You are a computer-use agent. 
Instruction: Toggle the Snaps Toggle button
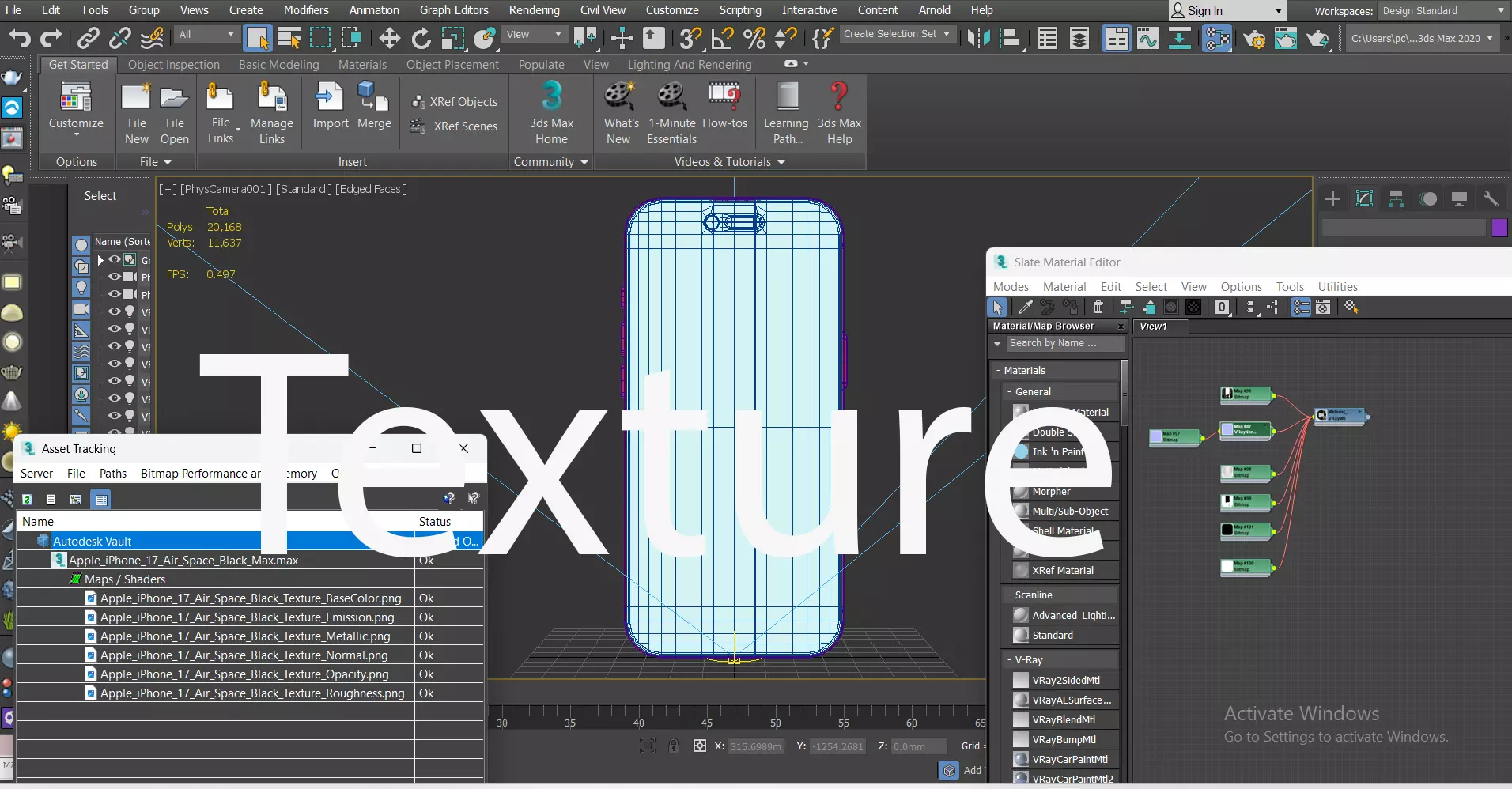690,38
